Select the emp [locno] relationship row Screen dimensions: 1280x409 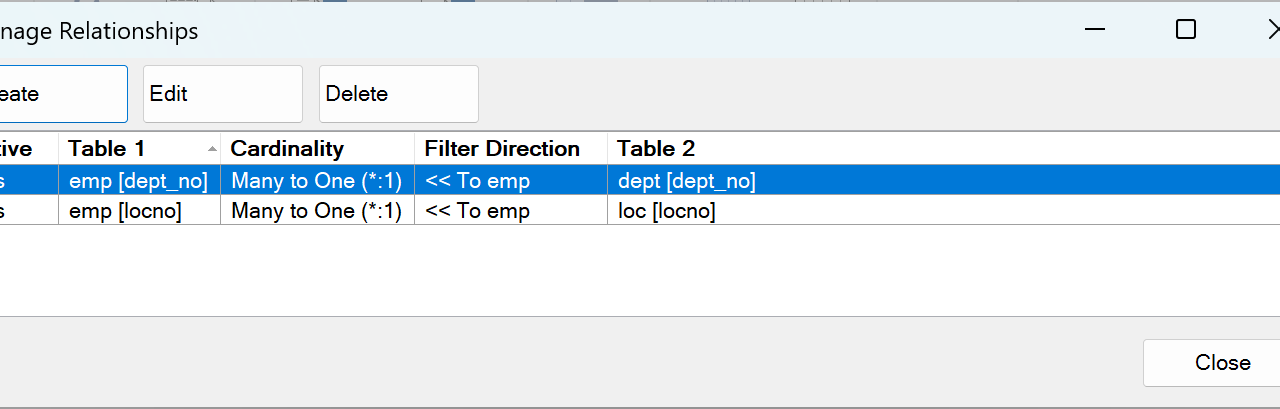click(125, 211)
